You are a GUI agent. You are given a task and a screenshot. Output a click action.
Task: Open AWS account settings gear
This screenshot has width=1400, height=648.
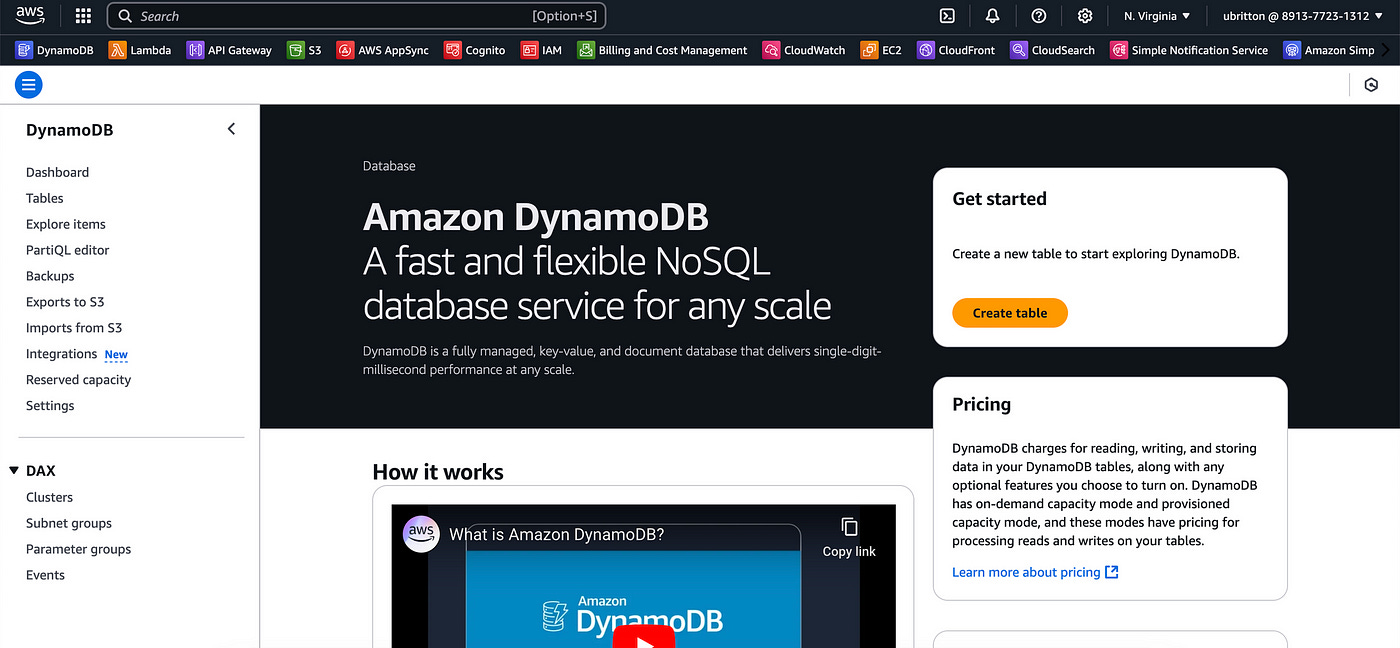point(1085,15)
